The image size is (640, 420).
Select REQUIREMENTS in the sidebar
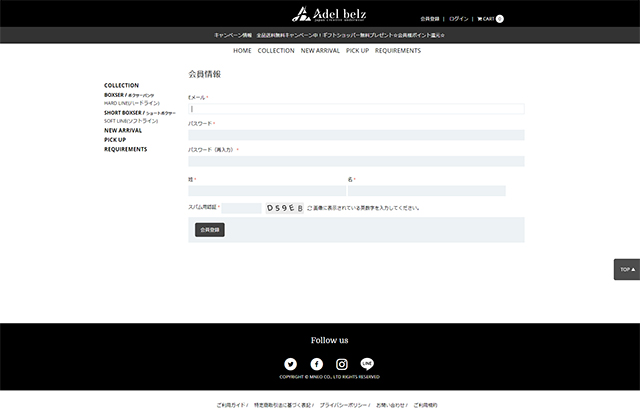(125, 149)
